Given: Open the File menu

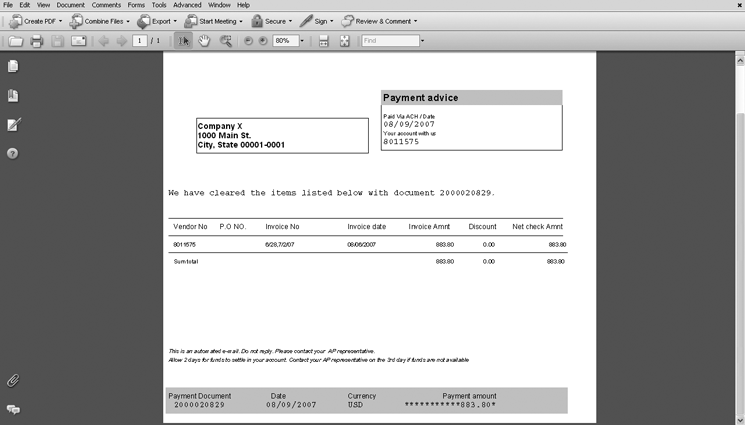Looking at the screenshot, I should pos(8,5).
